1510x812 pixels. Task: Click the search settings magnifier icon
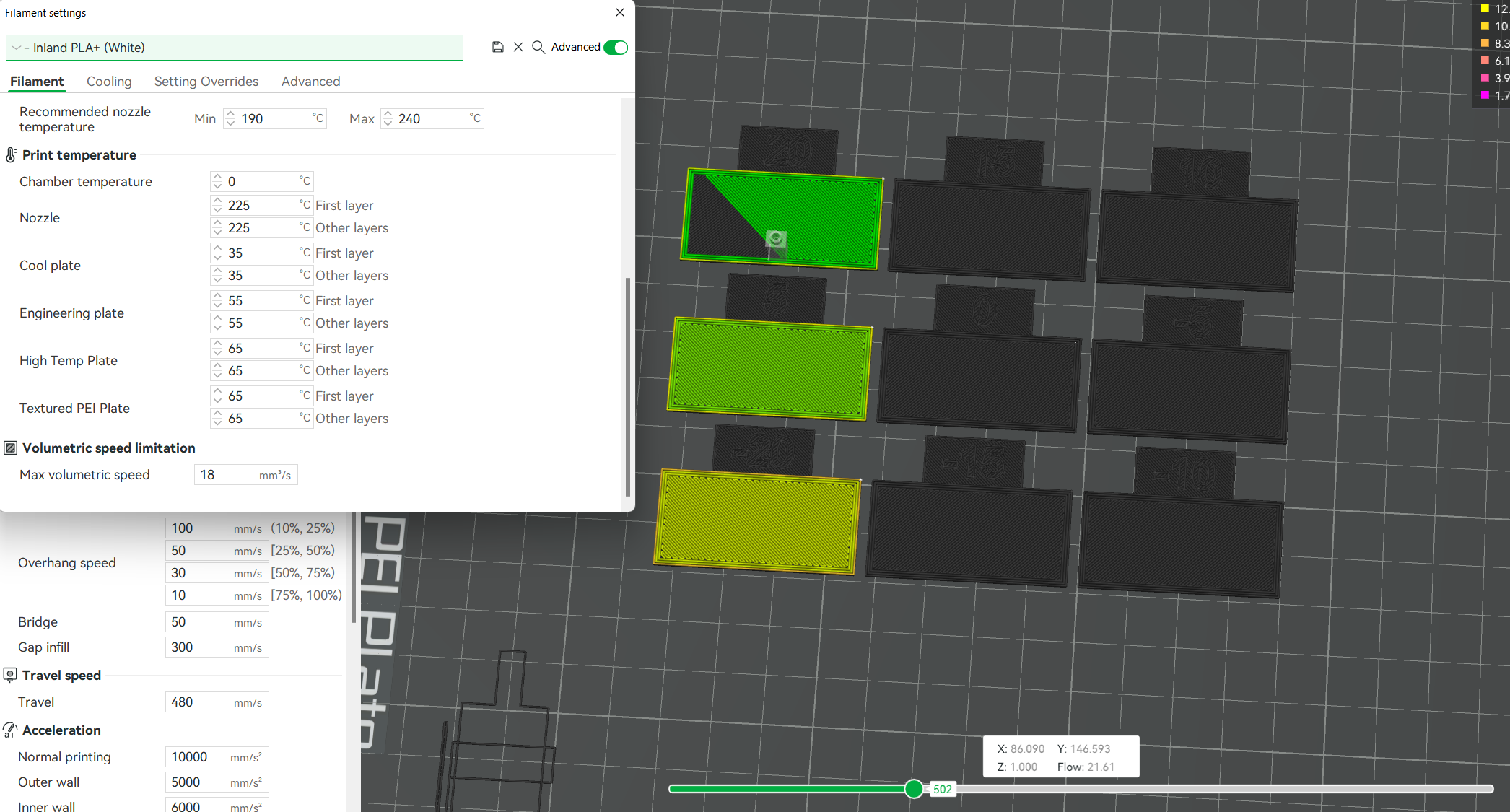pyautogui.click(x=538, y=47)
